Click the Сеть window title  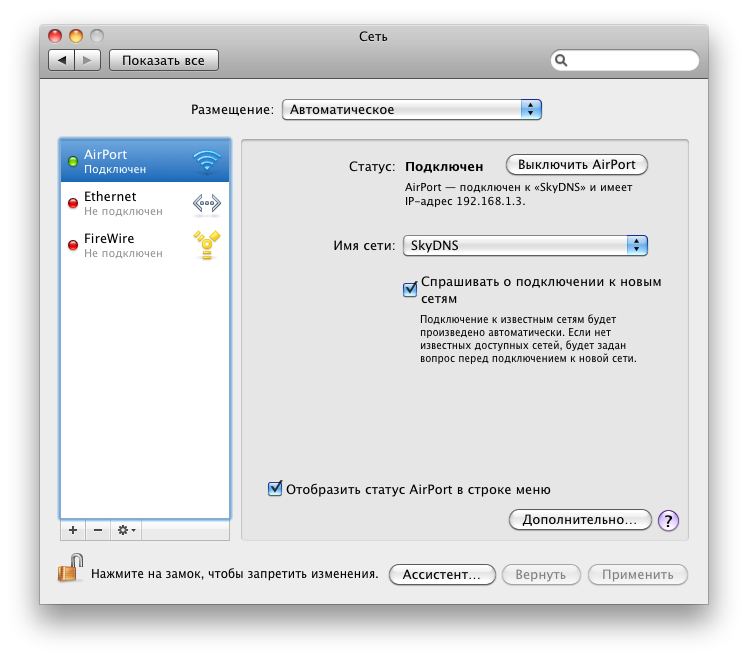373,37
